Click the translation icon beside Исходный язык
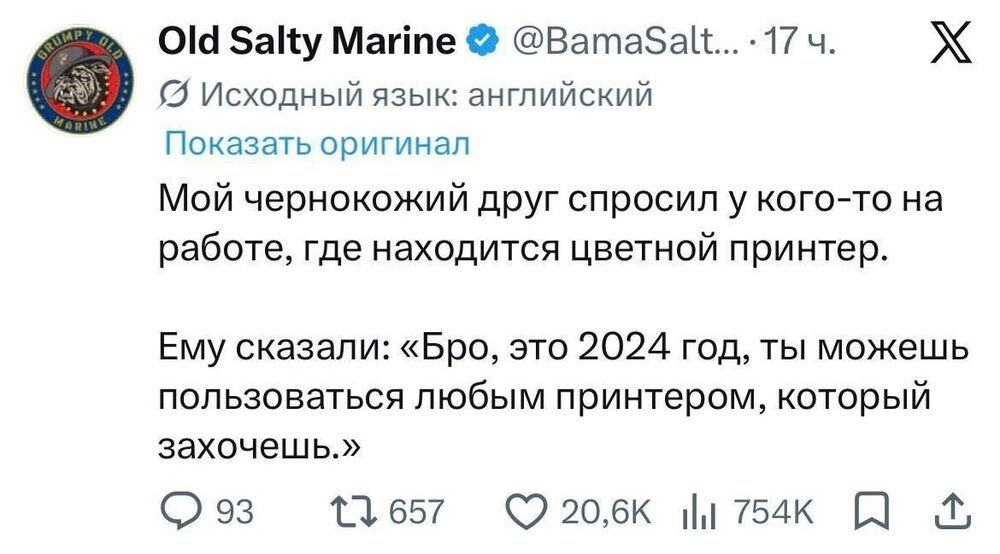1000x554 pixels. tap(173, 95)
